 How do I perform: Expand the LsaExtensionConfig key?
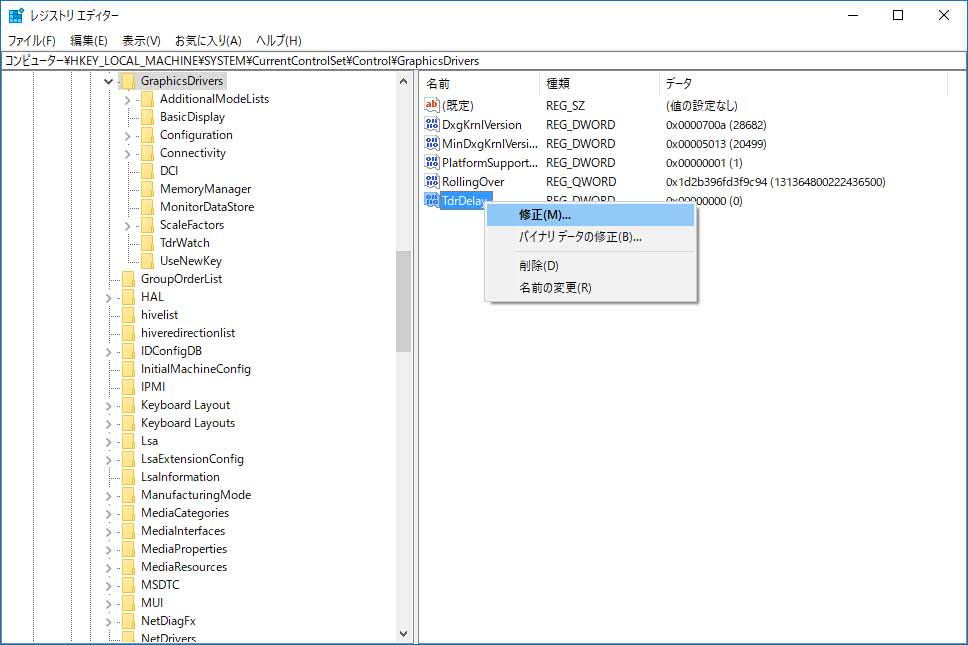tap(109, 459)
